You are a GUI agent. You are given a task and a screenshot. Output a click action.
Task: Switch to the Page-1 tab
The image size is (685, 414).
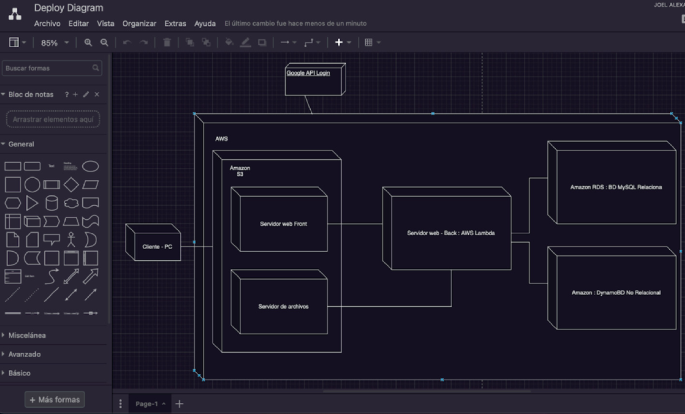[x=149, y=403]
